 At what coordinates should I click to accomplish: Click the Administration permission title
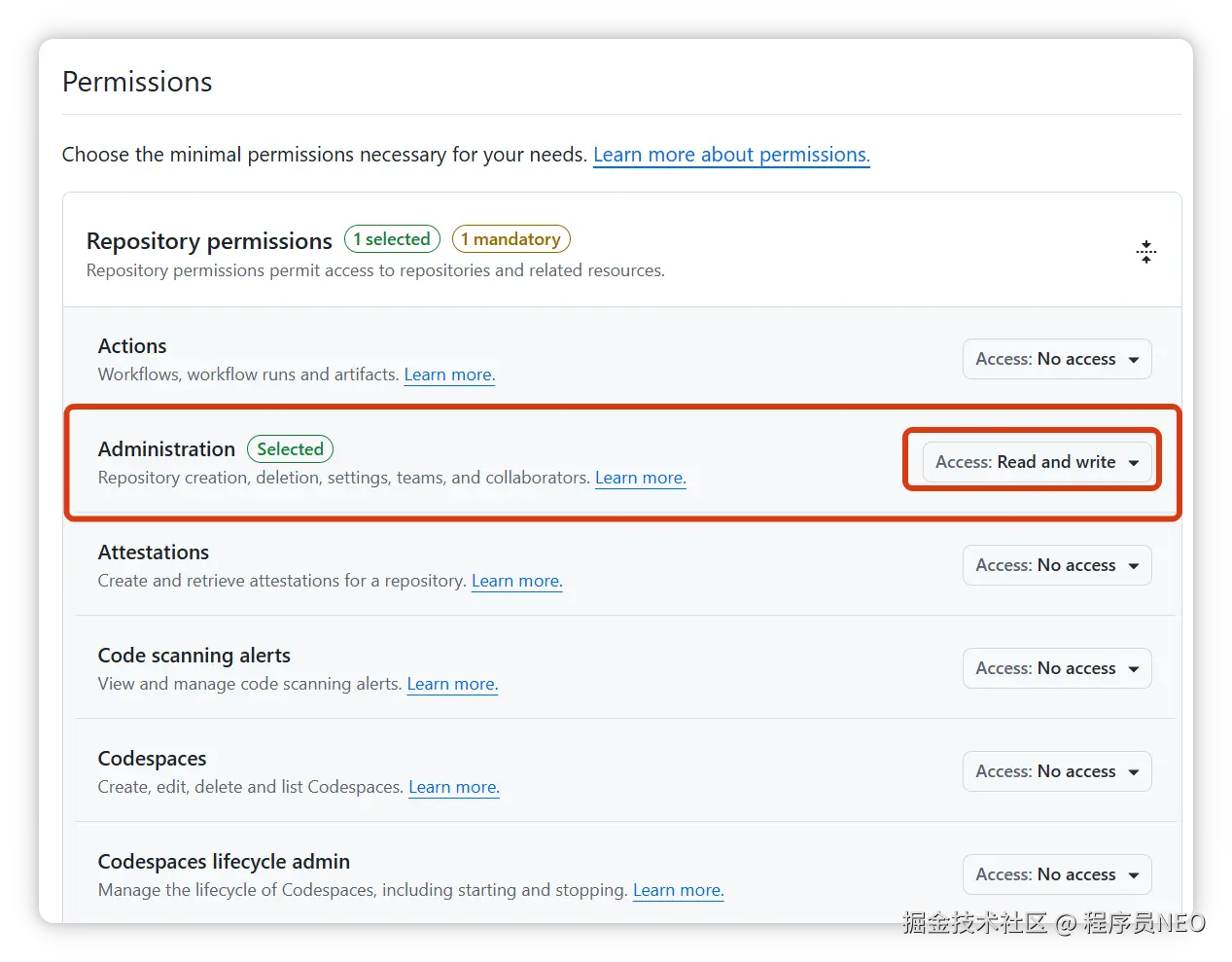coord(166,449)
